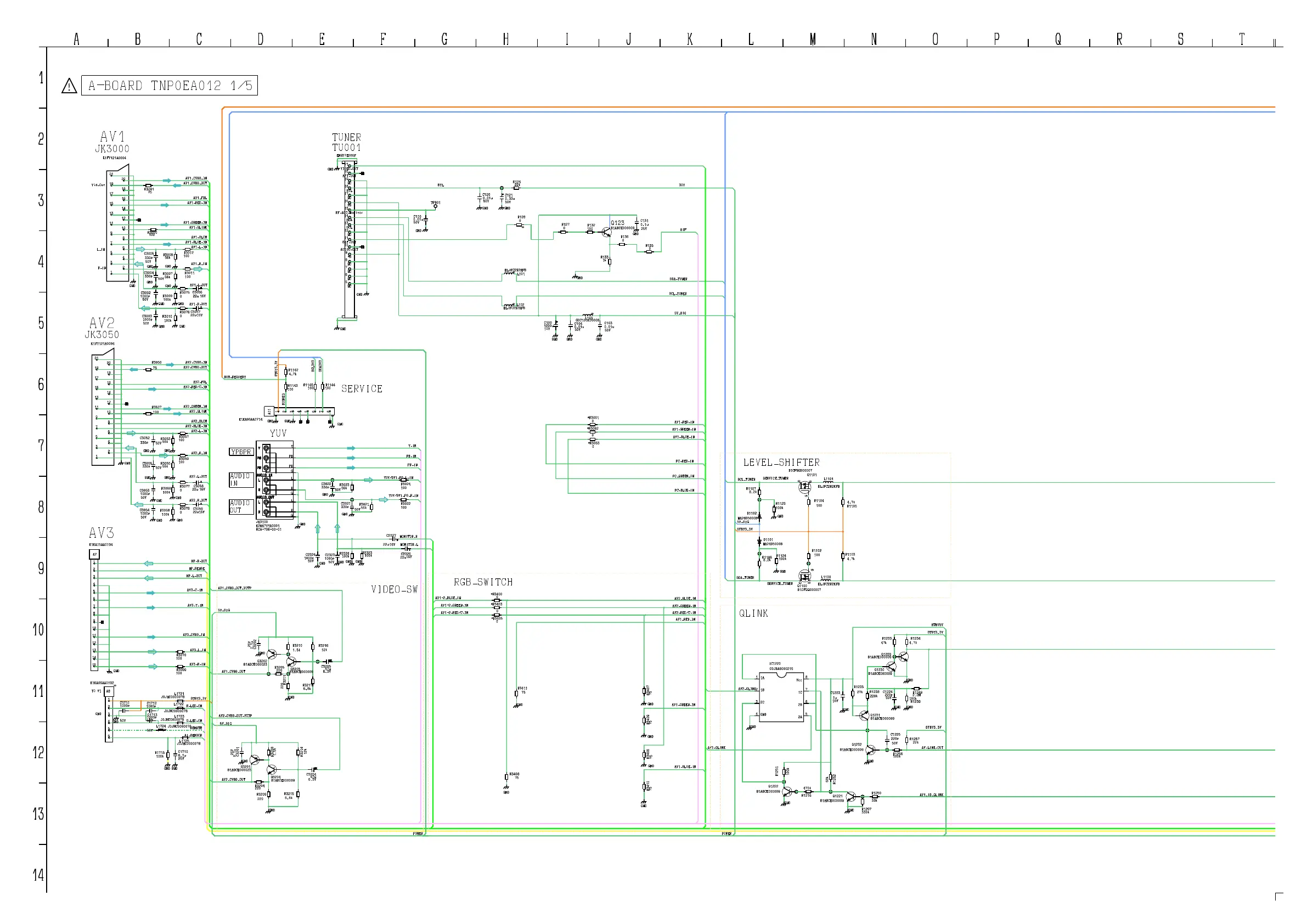The width and height of the screenshot is (1307, 924).
Task: Click the TUNER TU001 heading
Action: point(346,142)
